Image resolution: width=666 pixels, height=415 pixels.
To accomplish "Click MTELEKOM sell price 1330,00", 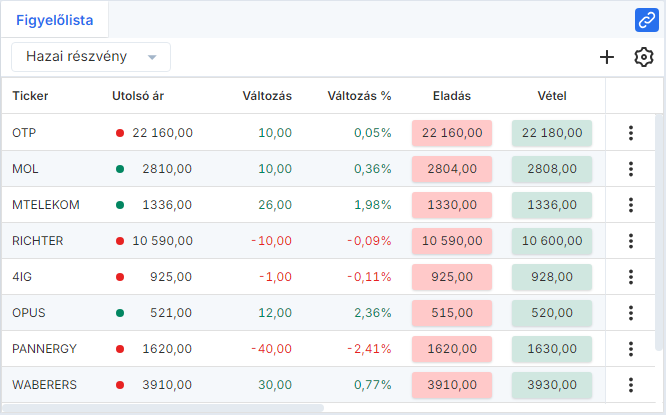I will tap(452, 205).
